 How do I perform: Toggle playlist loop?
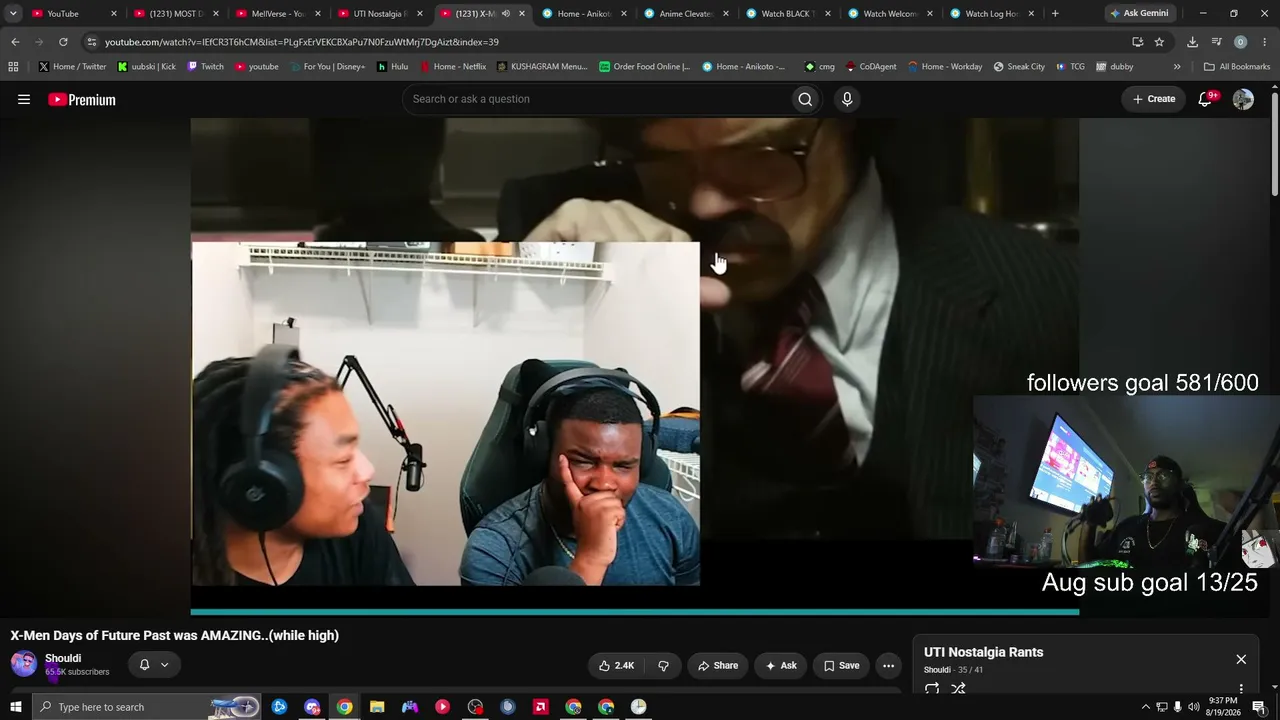[932, 688]
